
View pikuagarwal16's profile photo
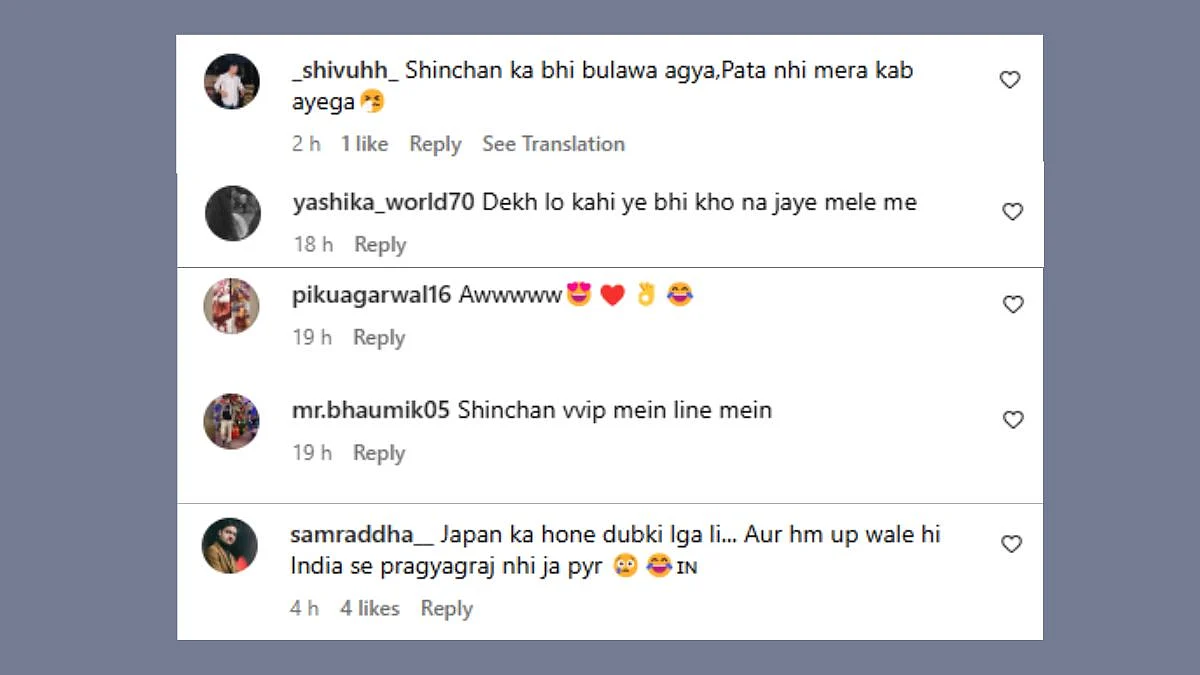232,306
